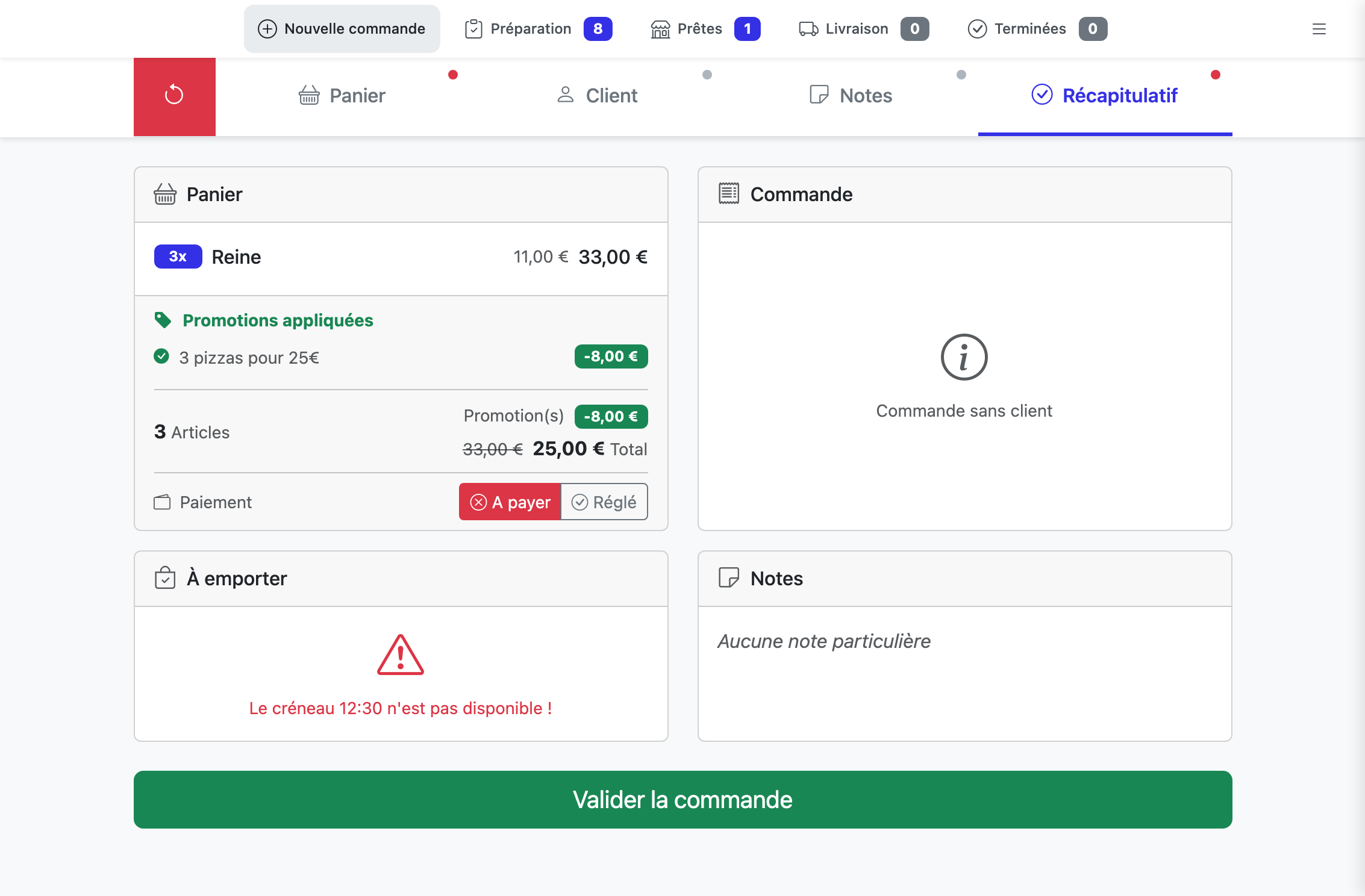Click the basket icon in Panier card header
Image resolution: width=1365 pixels, height=896 pixels.
point(165,194)
